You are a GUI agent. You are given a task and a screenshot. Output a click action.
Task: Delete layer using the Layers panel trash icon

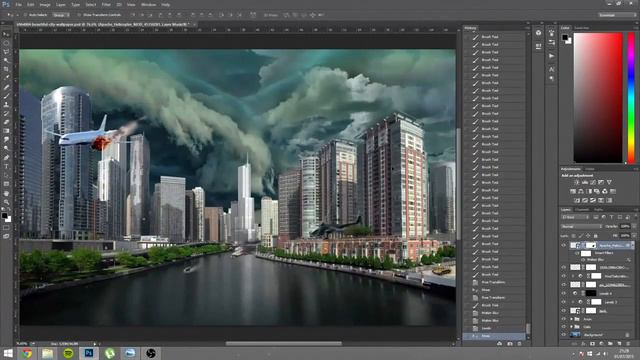point(629,344)
